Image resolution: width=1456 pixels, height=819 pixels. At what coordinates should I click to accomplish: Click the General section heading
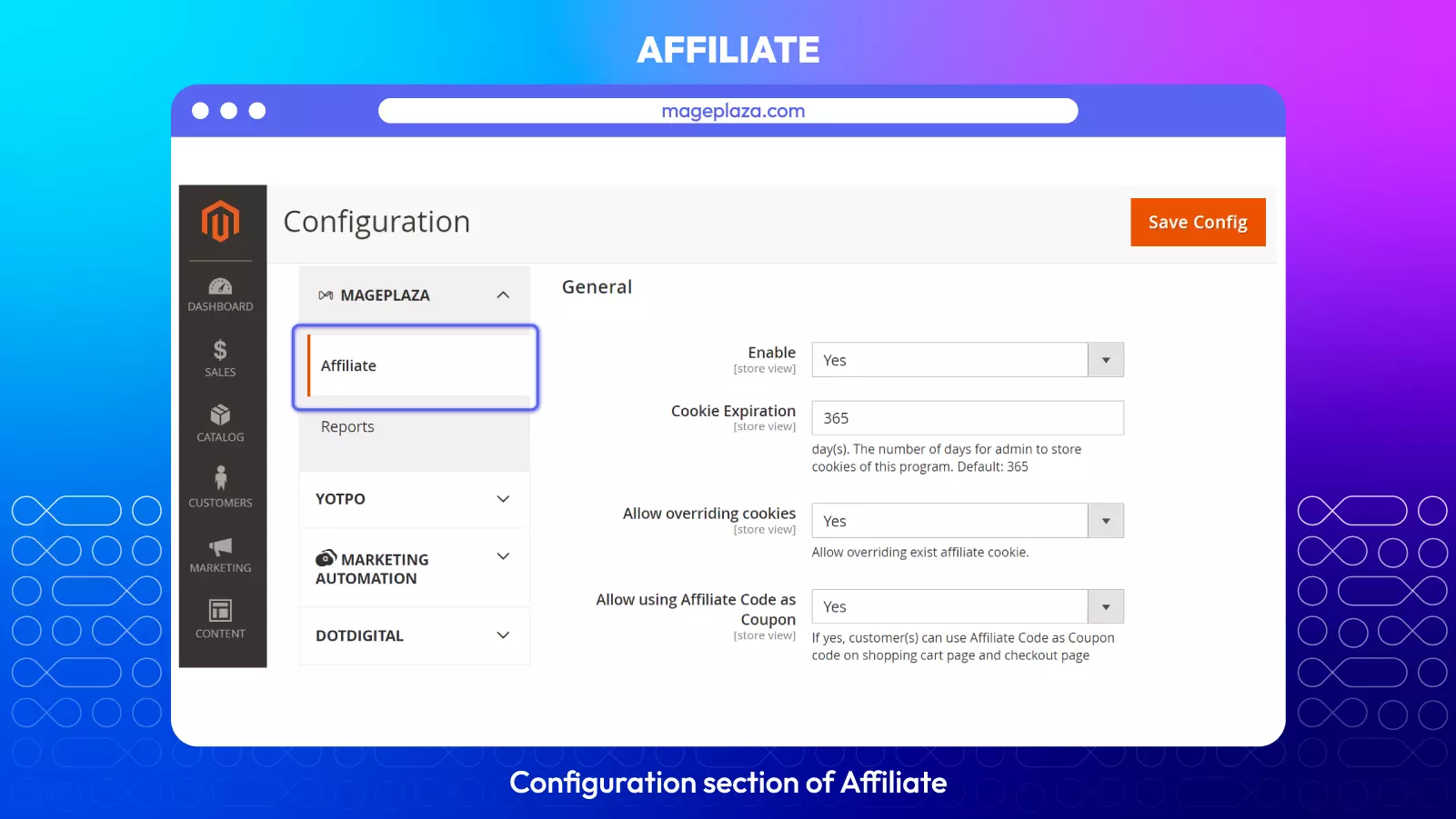pos(597,287)
